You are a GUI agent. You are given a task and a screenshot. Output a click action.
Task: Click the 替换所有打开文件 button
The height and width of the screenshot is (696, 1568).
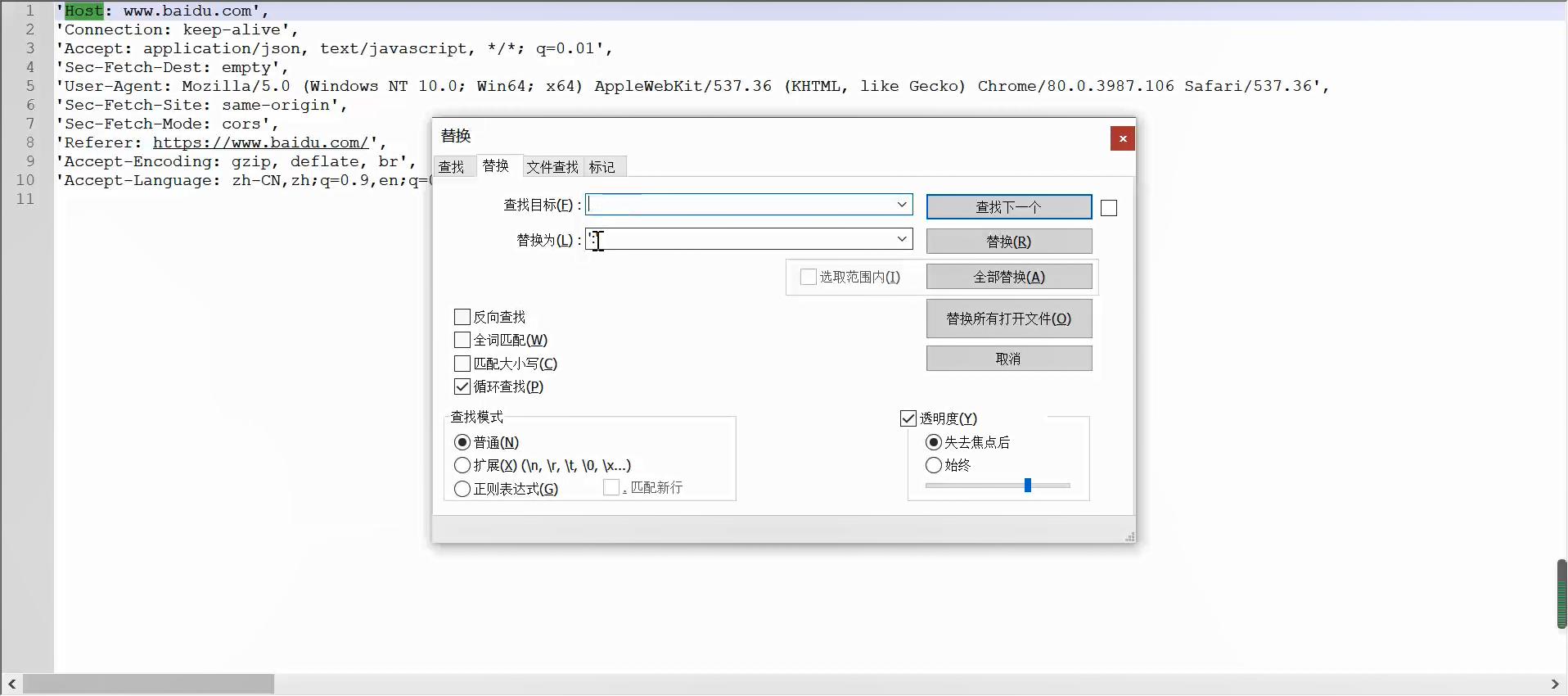click(x=1008, y=319)
